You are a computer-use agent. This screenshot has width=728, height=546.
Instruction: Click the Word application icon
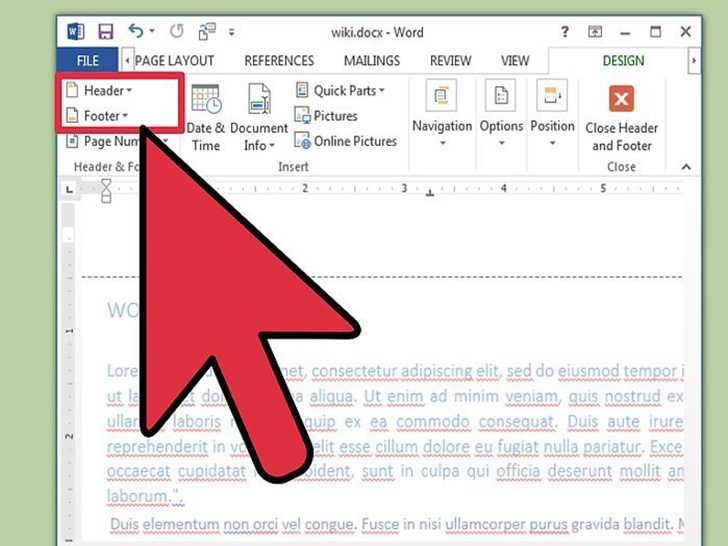click(x=76, y=32)
